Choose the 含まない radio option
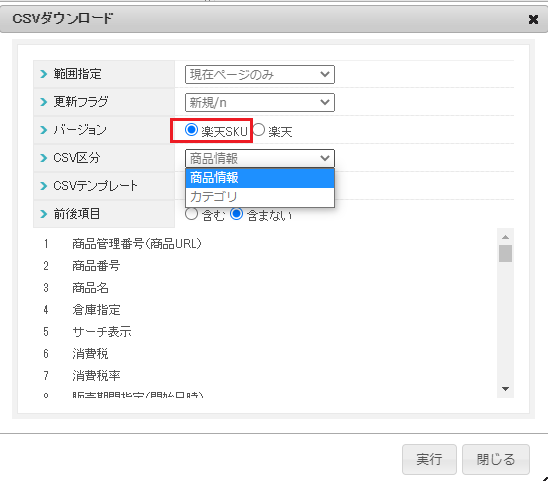The image size is (548, 481). point(236,214)
